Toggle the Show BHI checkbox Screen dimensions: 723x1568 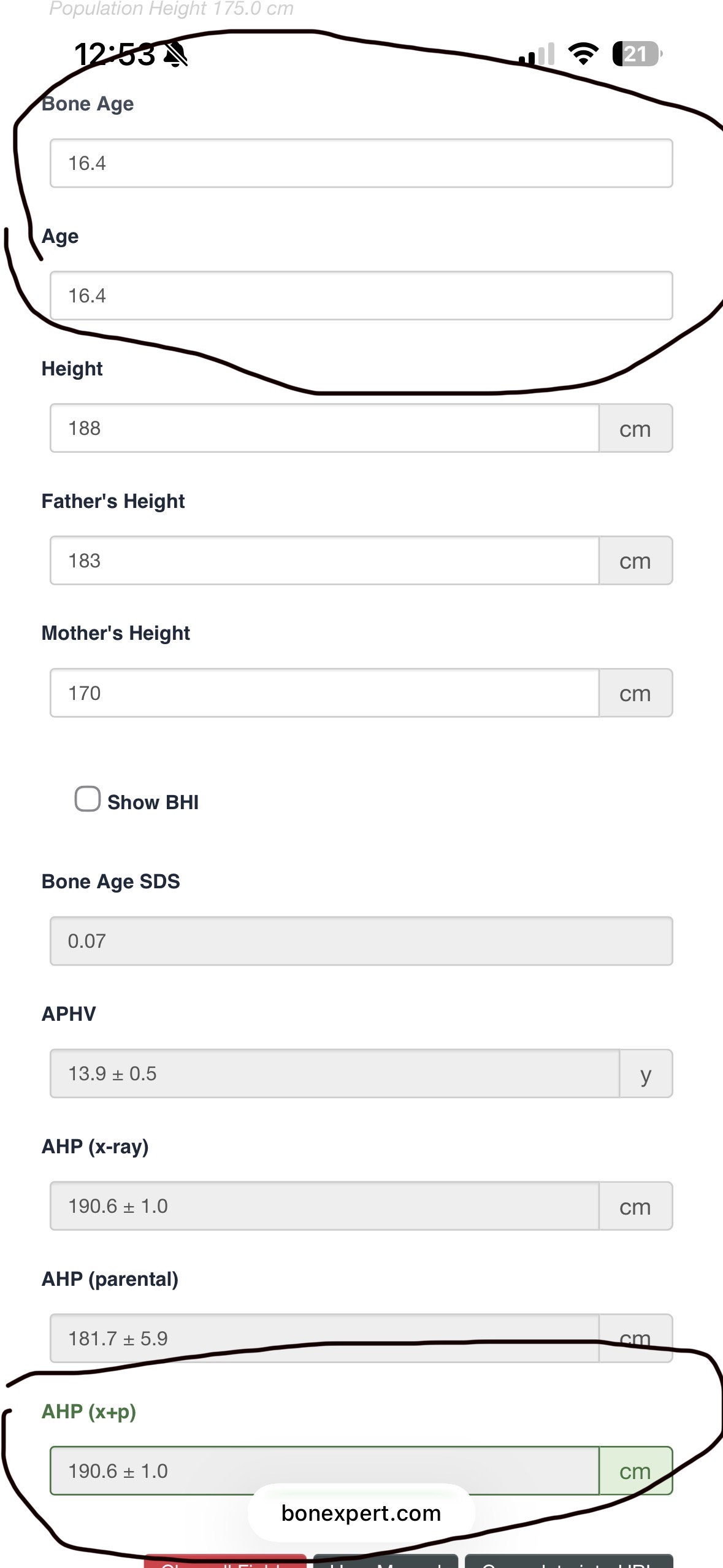88,799
